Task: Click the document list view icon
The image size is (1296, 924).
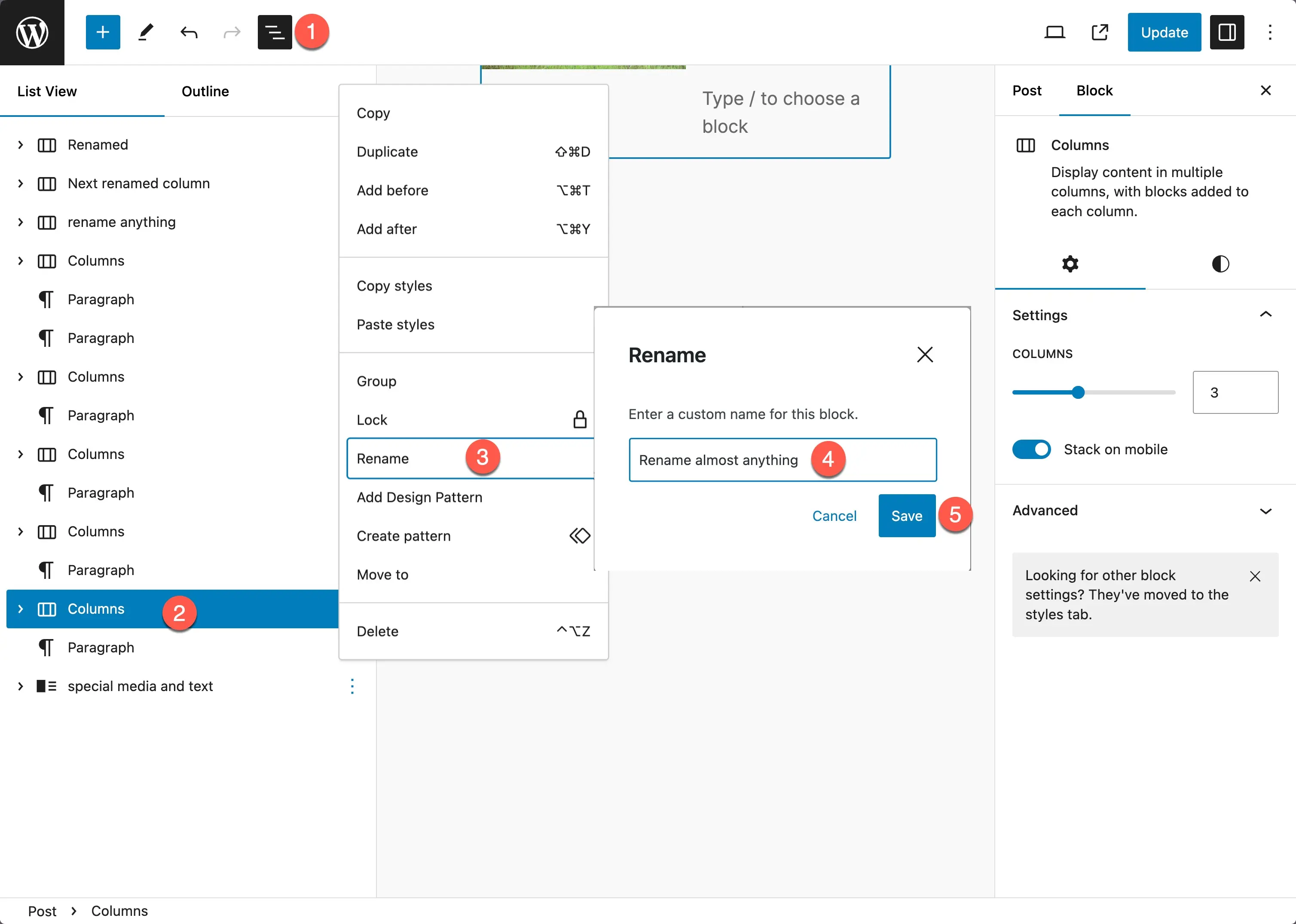Action: pos(276,32)
